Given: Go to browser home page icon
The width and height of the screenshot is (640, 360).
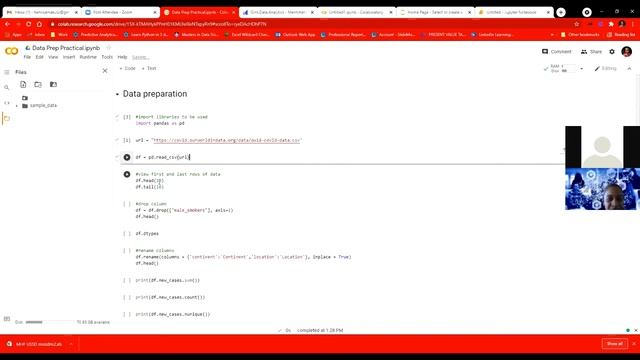Looking at the screenshot, I should tap(39, 24).
